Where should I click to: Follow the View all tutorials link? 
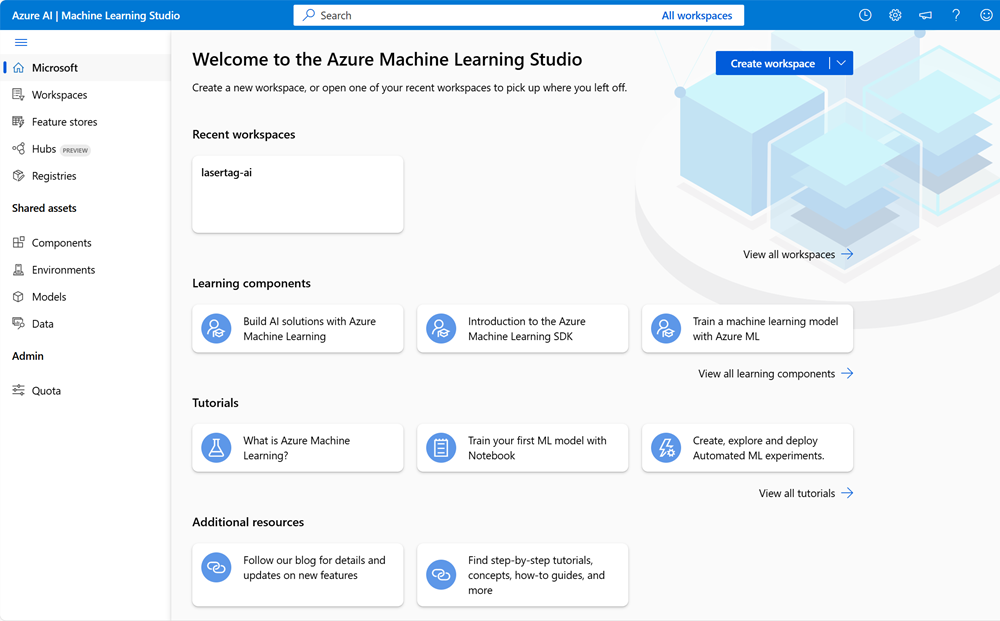[805, 493]
